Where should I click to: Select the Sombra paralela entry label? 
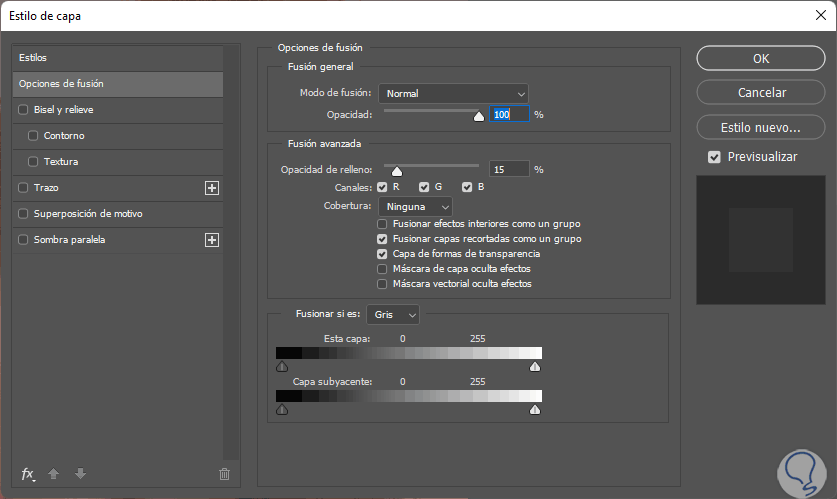[69, 240]
